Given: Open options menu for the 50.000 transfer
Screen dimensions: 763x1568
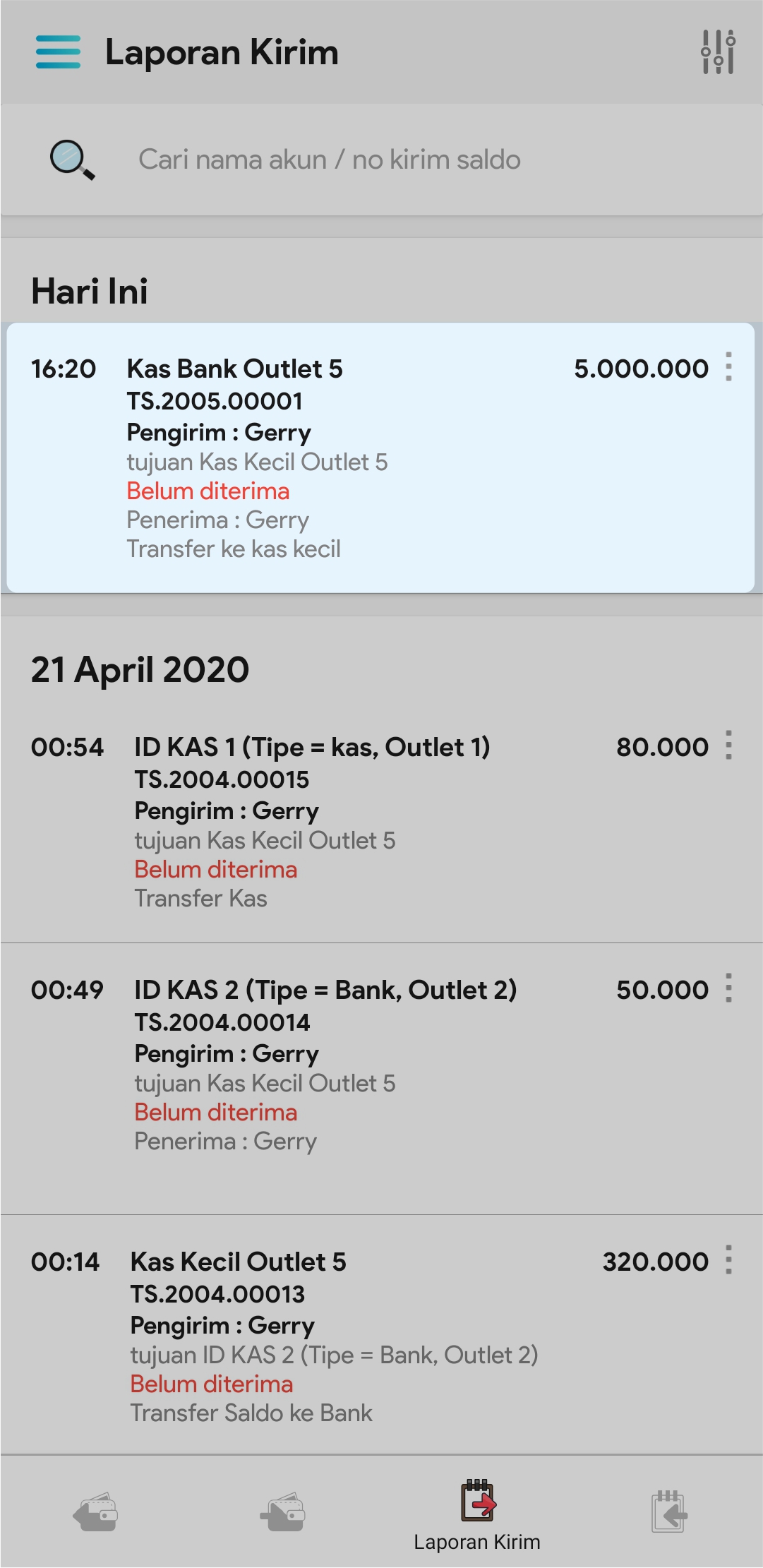Looking at the screenshot, I should pos(728,988).
